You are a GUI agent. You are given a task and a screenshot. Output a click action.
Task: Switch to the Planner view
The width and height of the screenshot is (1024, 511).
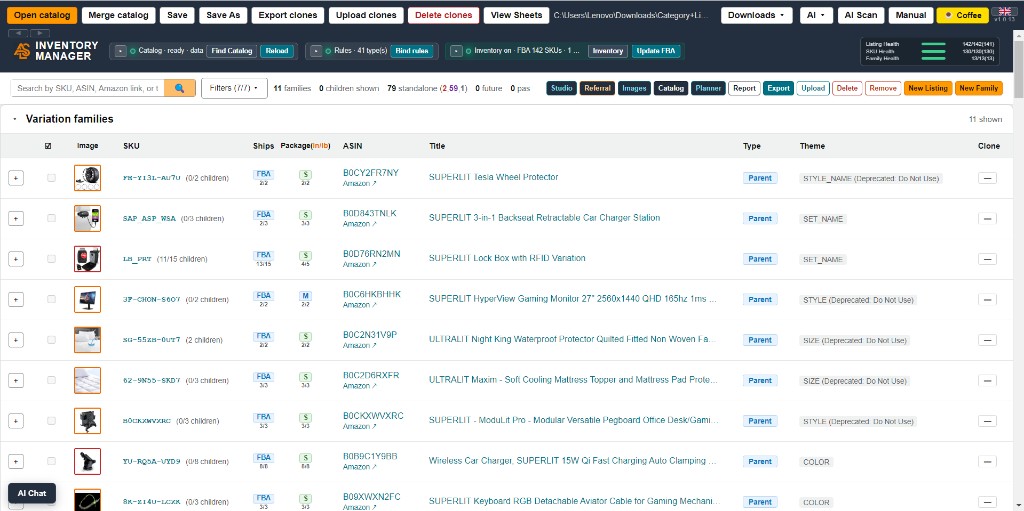click(709, 88)
